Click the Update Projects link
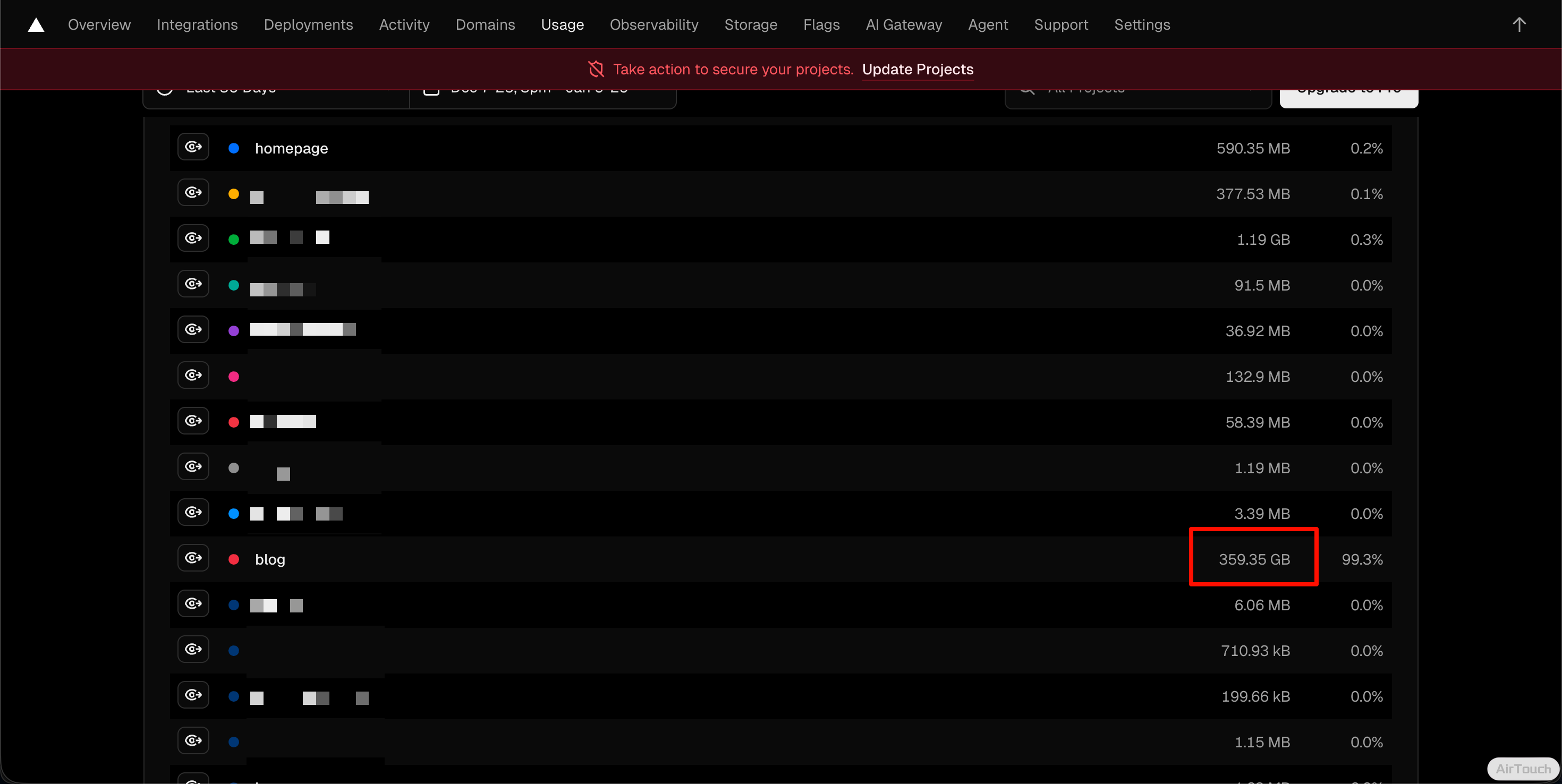This screenshot has width=1562, height=784. (x=918, y=69)
